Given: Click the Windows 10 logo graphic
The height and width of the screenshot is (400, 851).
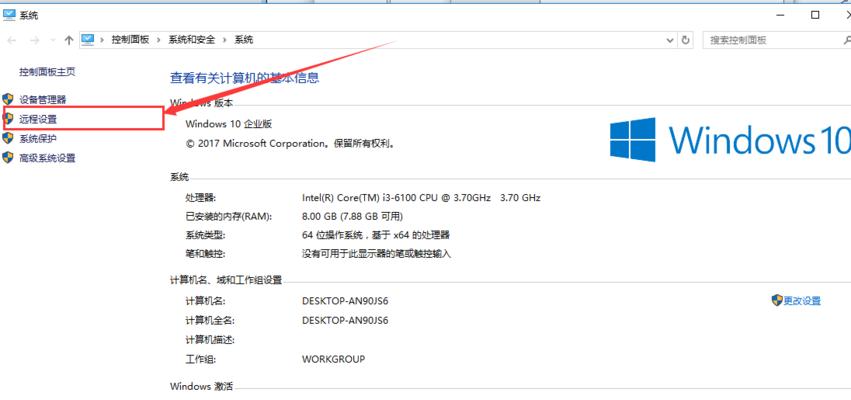Looking at the screenshot, I should 730,139.
